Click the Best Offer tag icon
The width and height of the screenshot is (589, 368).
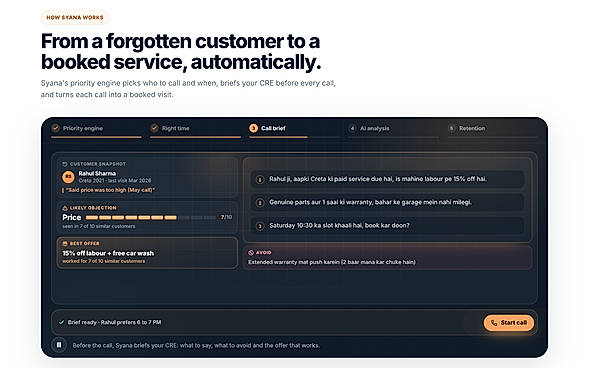tap(65, 243)
